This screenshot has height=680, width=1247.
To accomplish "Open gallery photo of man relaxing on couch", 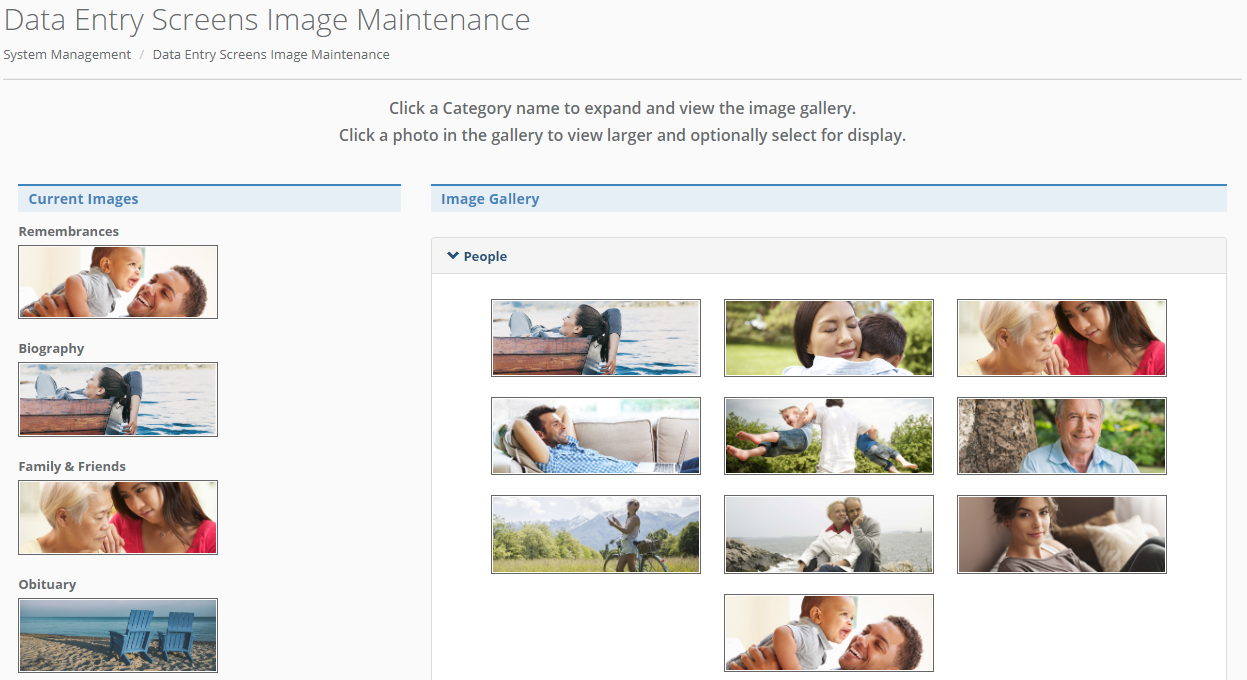I will pyautogui.click(x=596, y=436).
